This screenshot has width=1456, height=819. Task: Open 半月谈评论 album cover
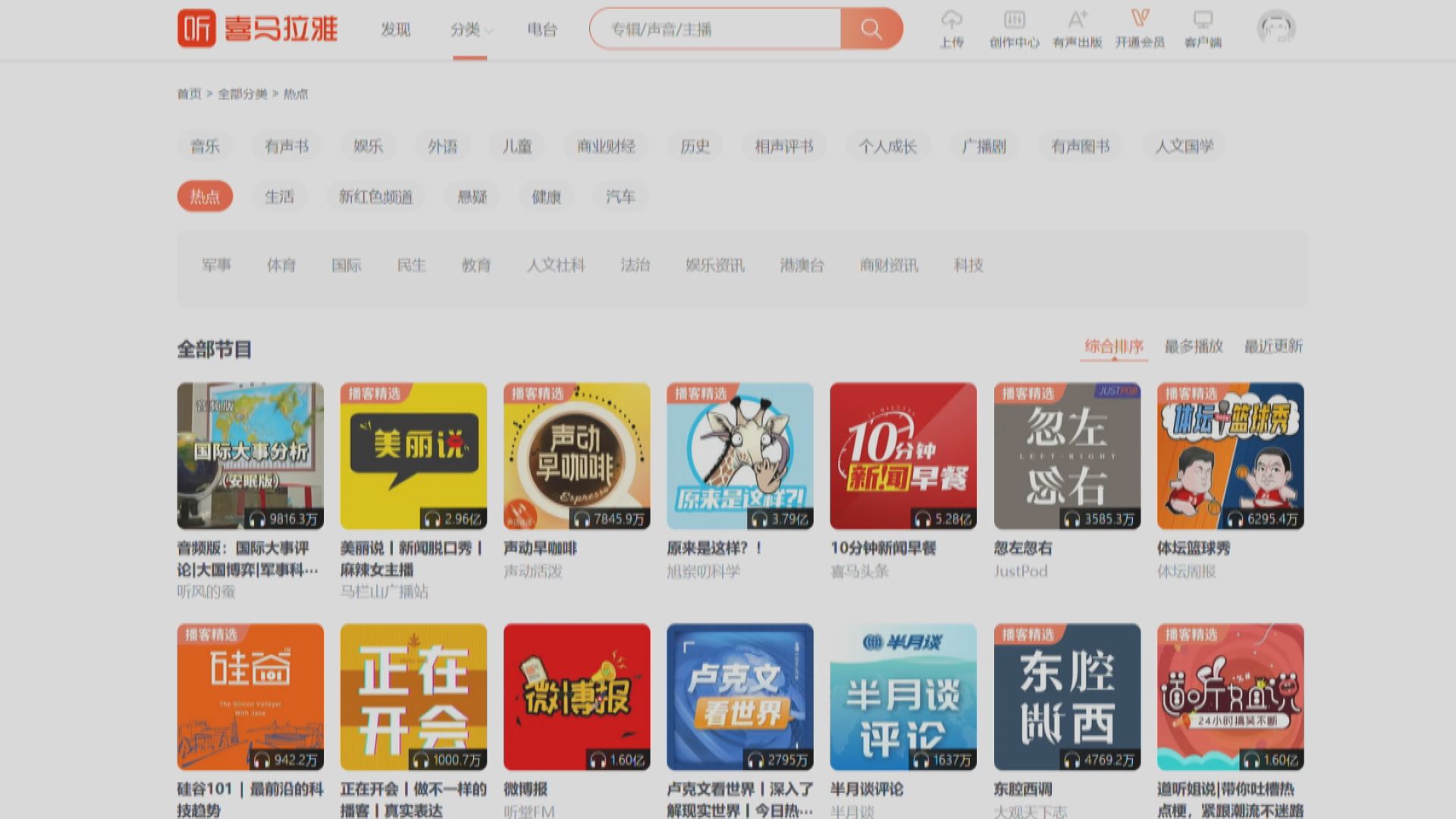click(x=903, y=697)
